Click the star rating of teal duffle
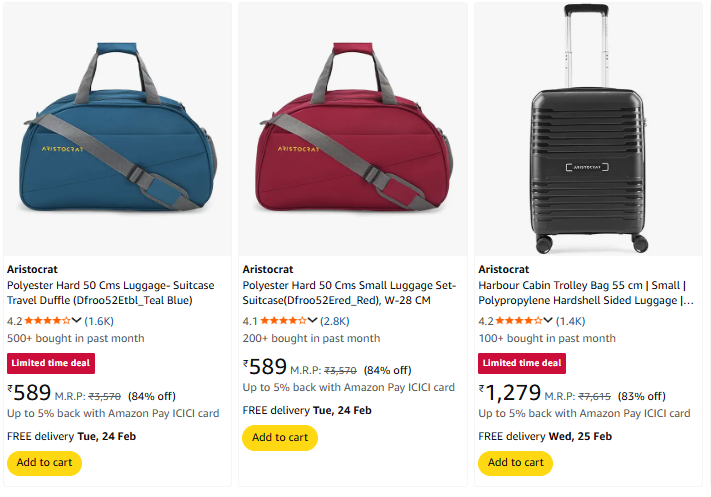The width and height of the screenshot is (711, 497). (x=46, y=321)
